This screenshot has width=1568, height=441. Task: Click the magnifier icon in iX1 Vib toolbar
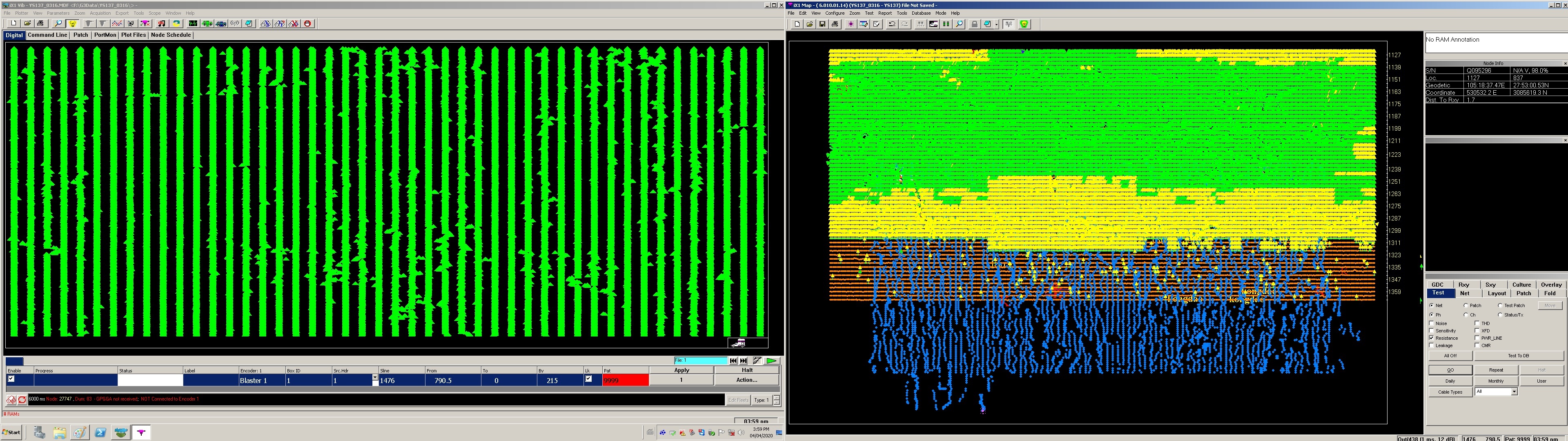pyautogui.click(x=58, y=24)
